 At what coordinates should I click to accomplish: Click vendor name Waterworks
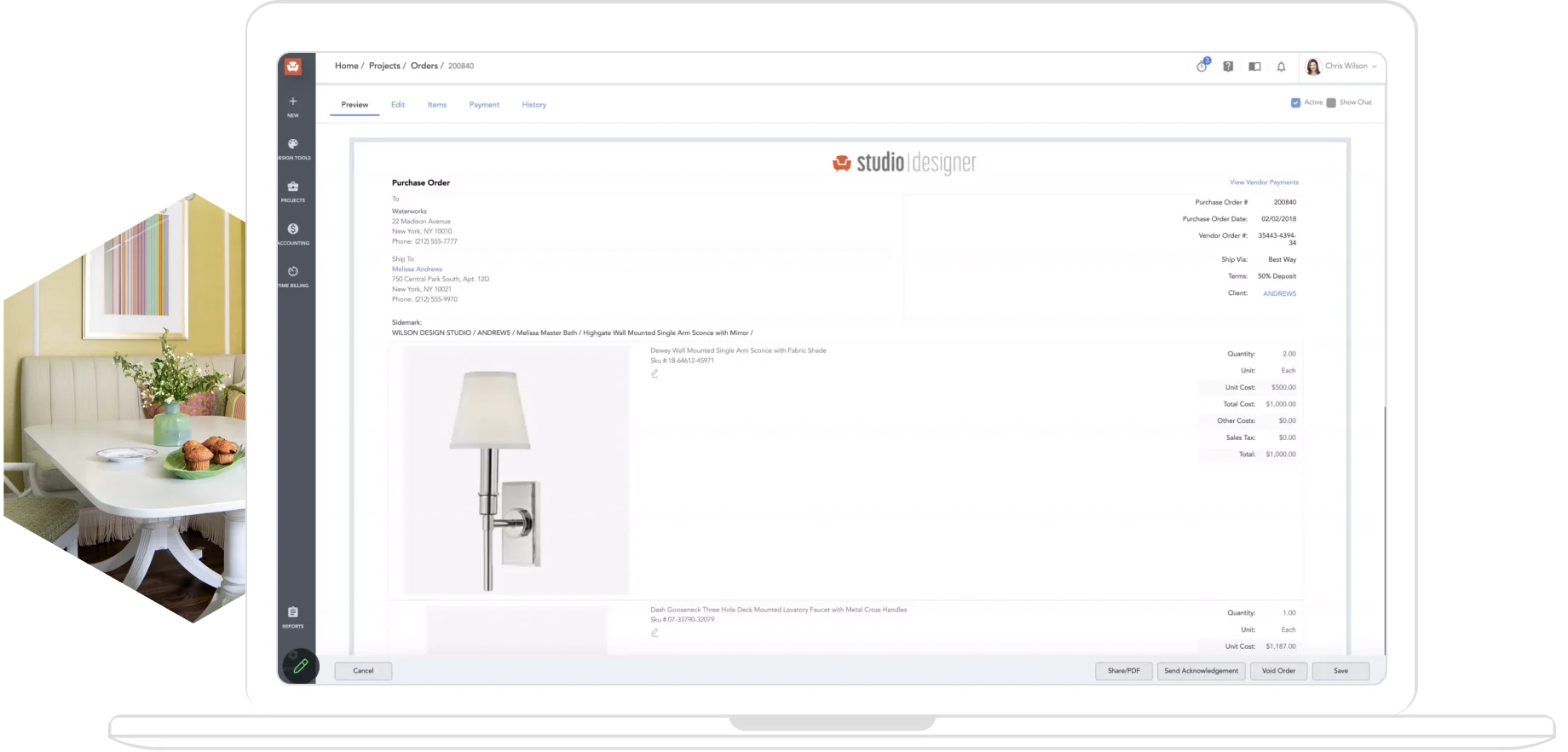click(409, 211)
